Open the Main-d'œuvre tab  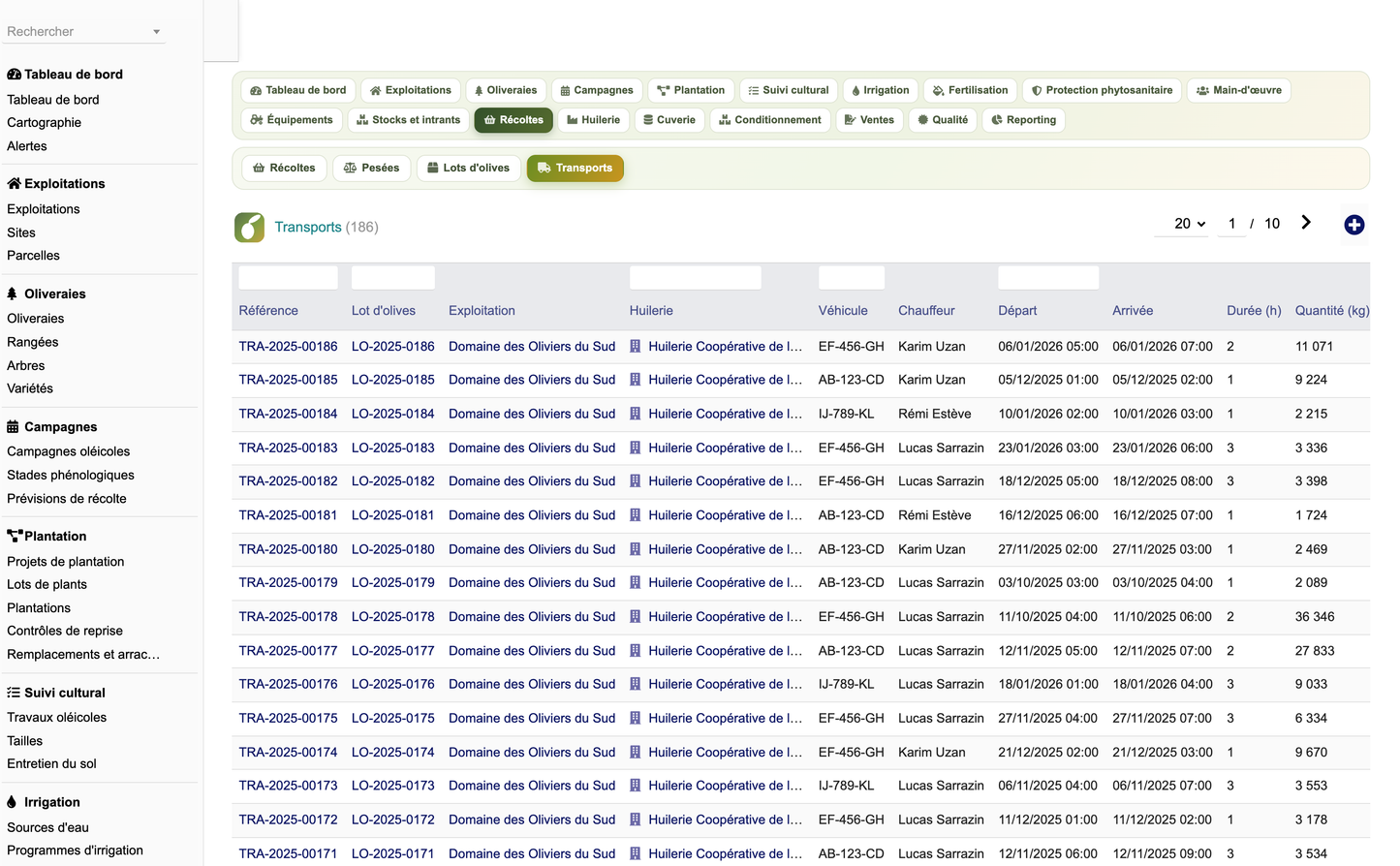point(1238,90)
